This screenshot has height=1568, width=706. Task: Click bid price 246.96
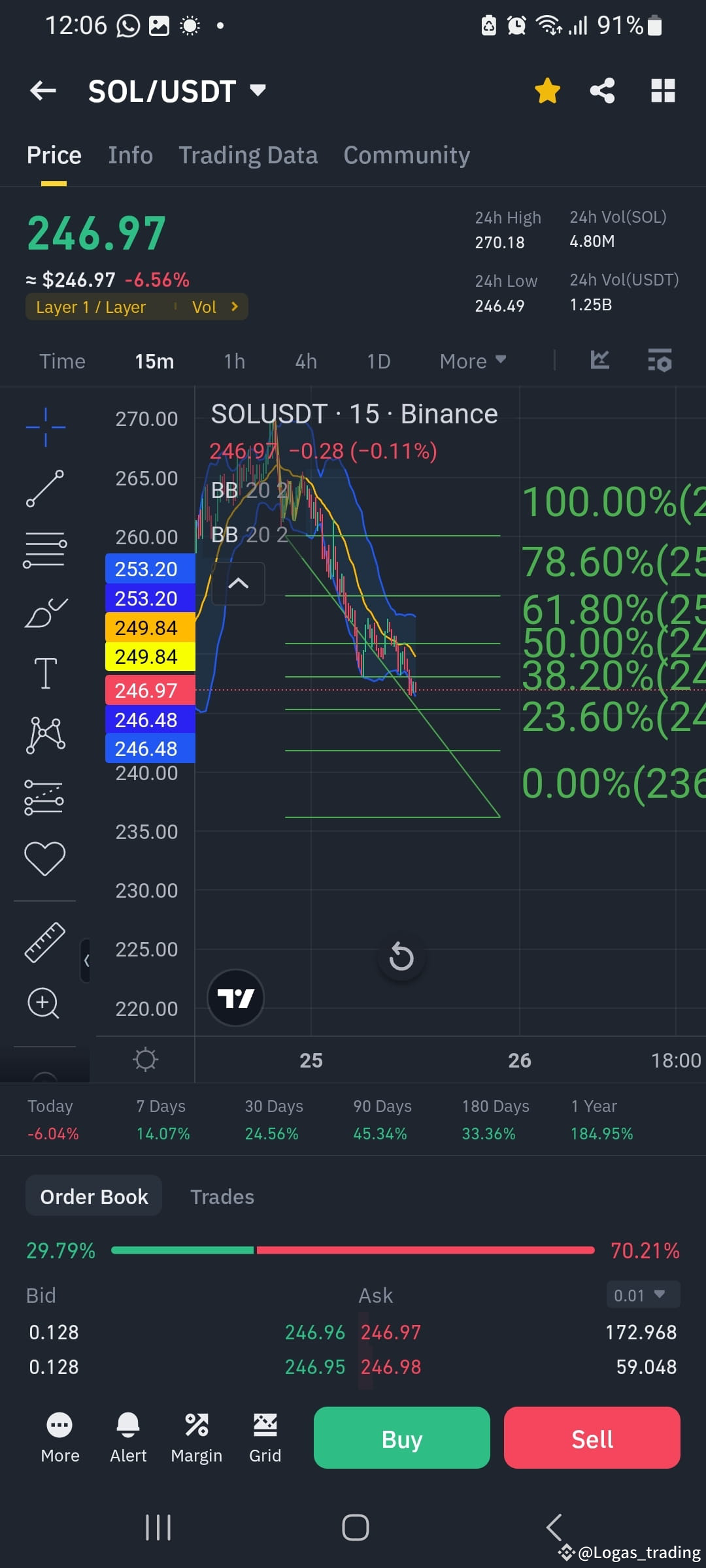click(x=314, y=1332)
